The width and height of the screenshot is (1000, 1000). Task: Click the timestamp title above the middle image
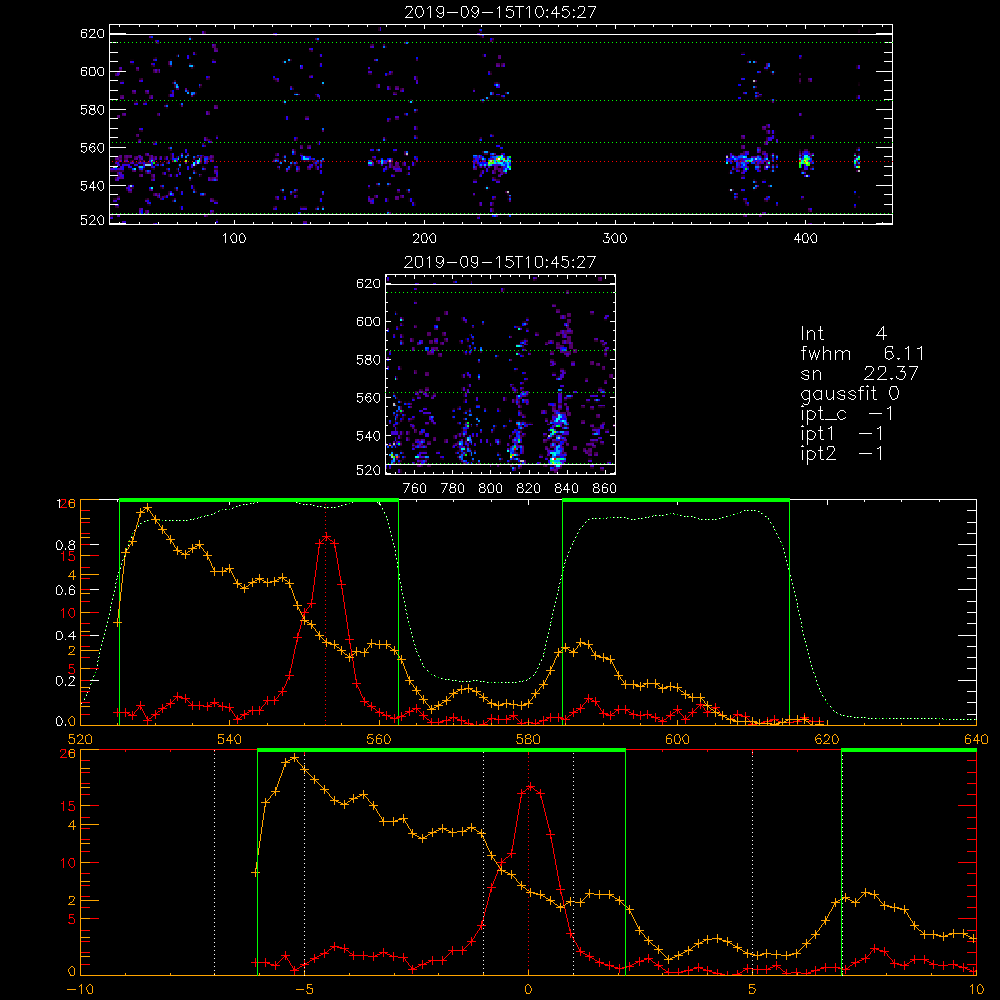(x=500, y=262)
